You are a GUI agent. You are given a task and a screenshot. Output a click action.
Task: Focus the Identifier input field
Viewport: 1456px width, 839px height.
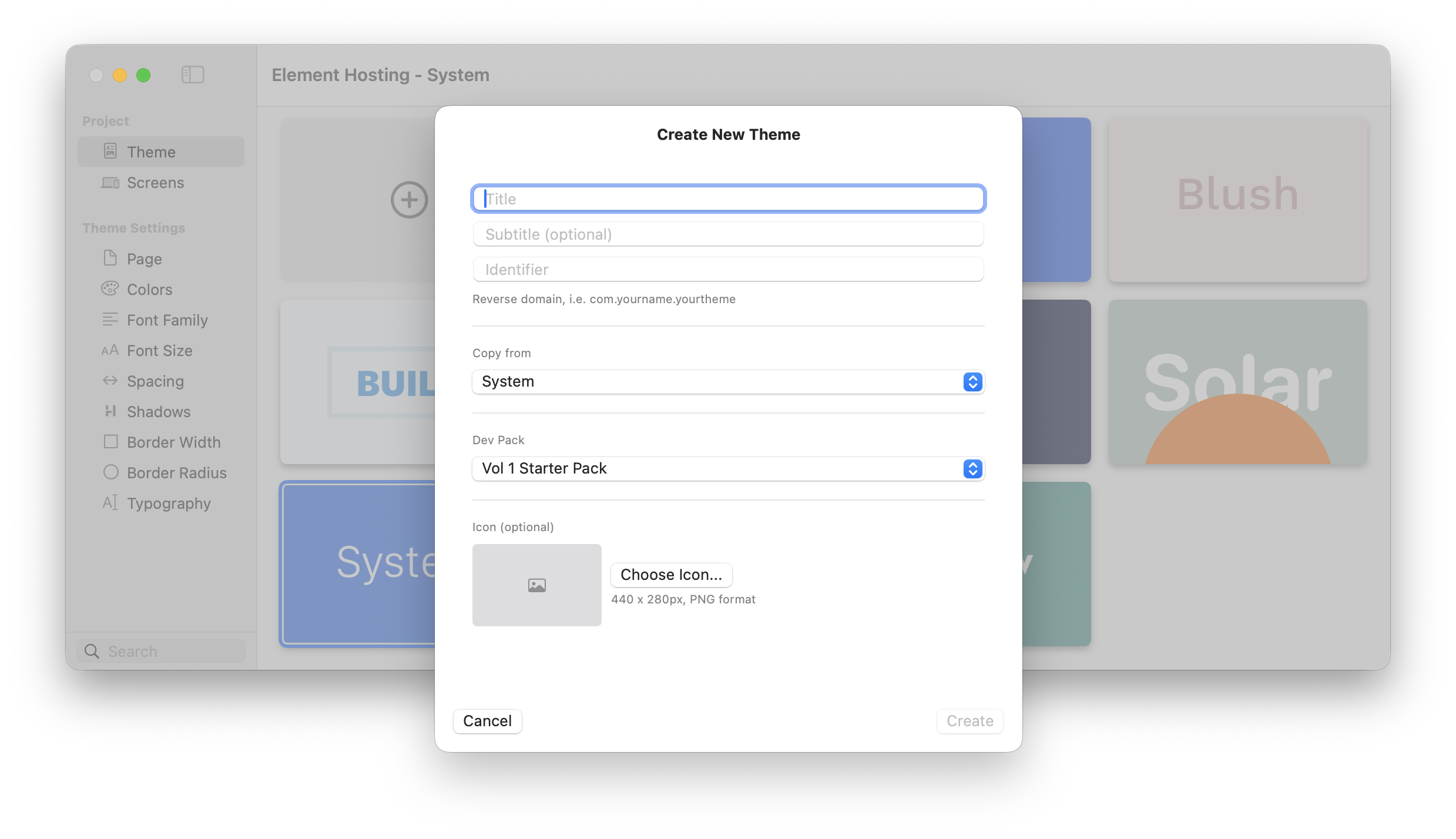727,270
